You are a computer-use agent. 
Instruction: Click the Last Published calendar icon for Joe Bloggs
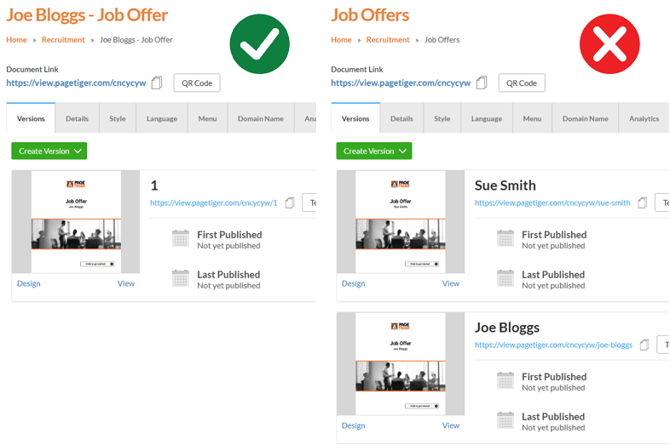coord(506,420)
